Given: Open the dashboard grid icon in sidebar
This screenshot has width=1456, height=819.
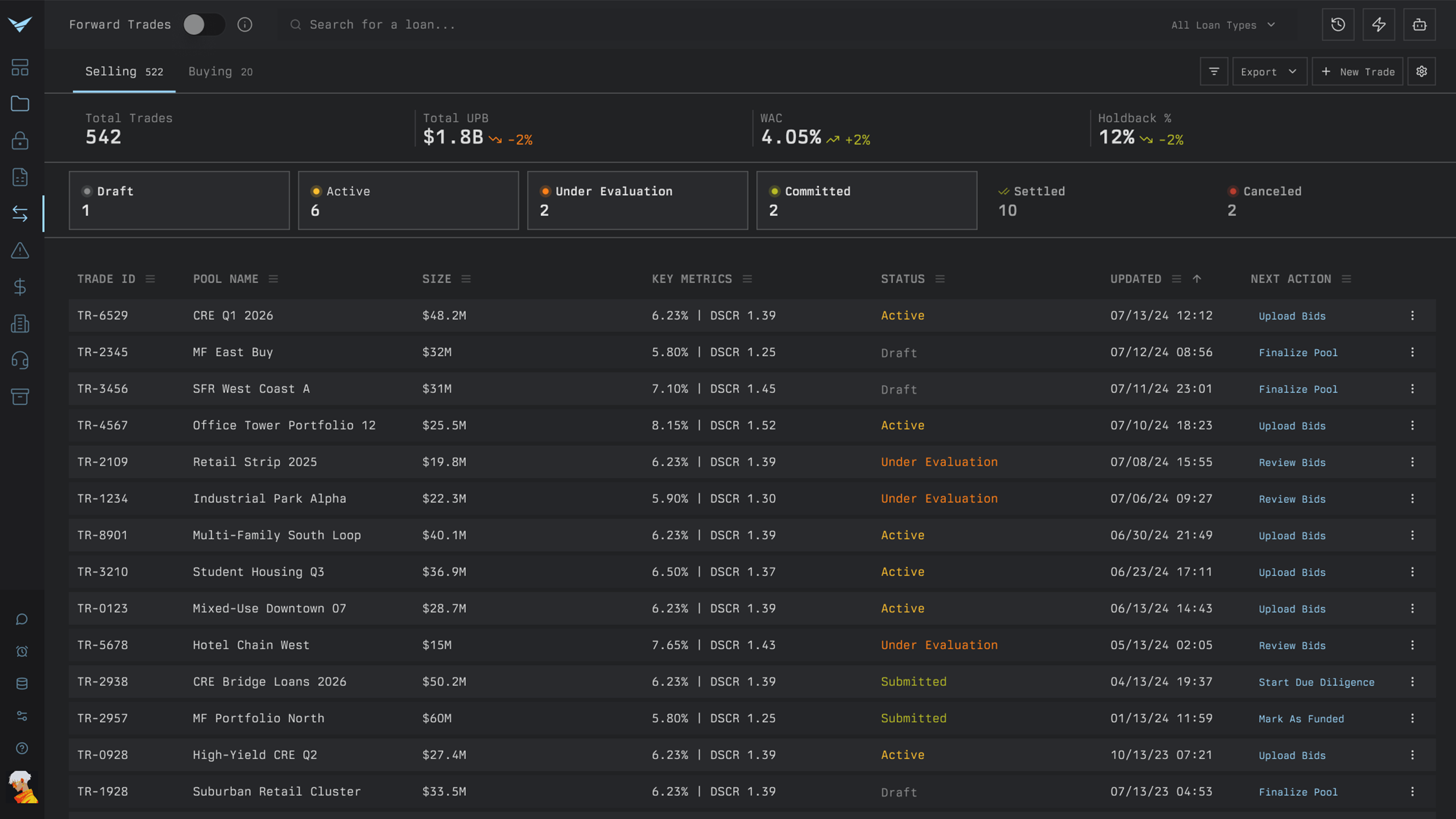Looking at the screenshot, I should click(x=20, y=68).
